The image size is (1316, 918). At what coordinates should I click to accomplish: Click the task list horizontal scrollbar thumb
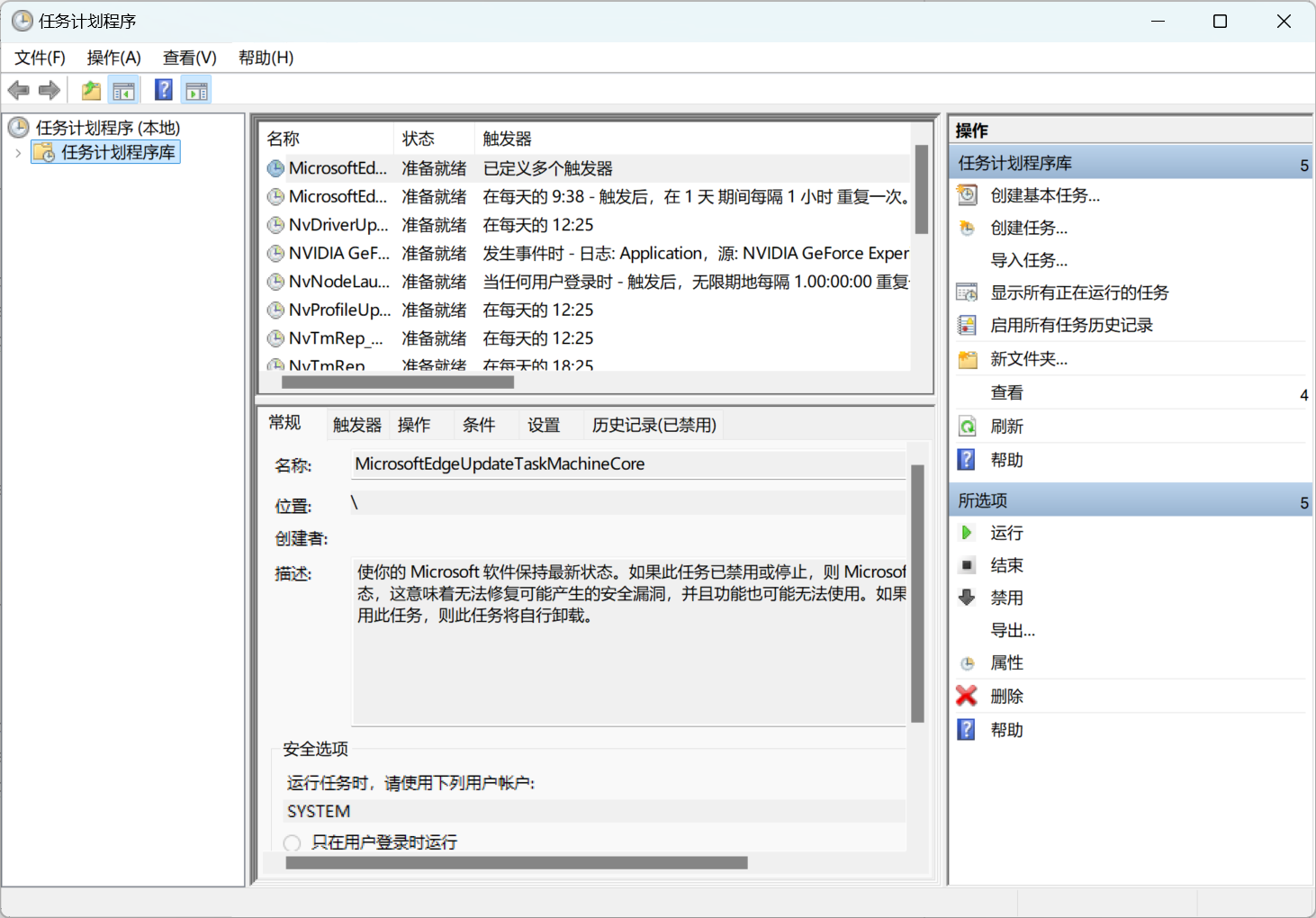coord(398,382)
